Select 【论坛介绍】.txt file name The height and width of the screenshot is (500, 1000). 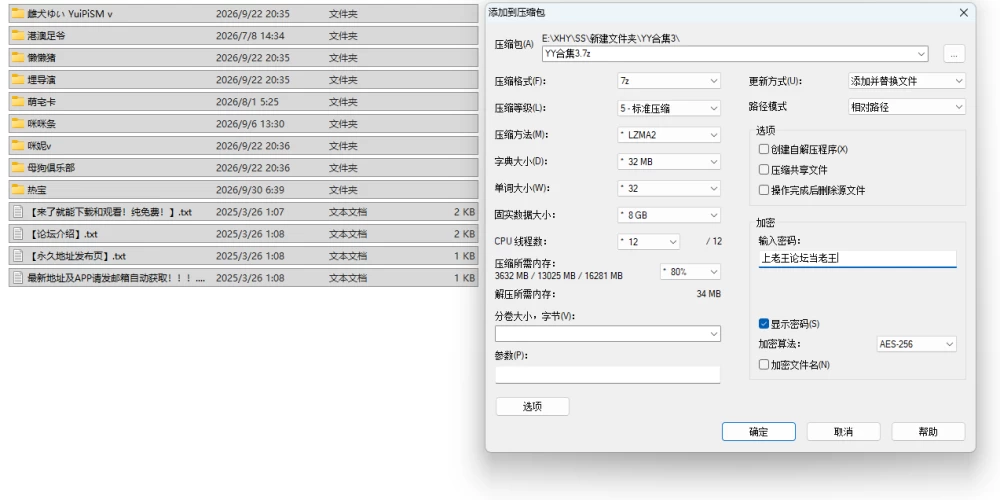click(x=62, y=233)
